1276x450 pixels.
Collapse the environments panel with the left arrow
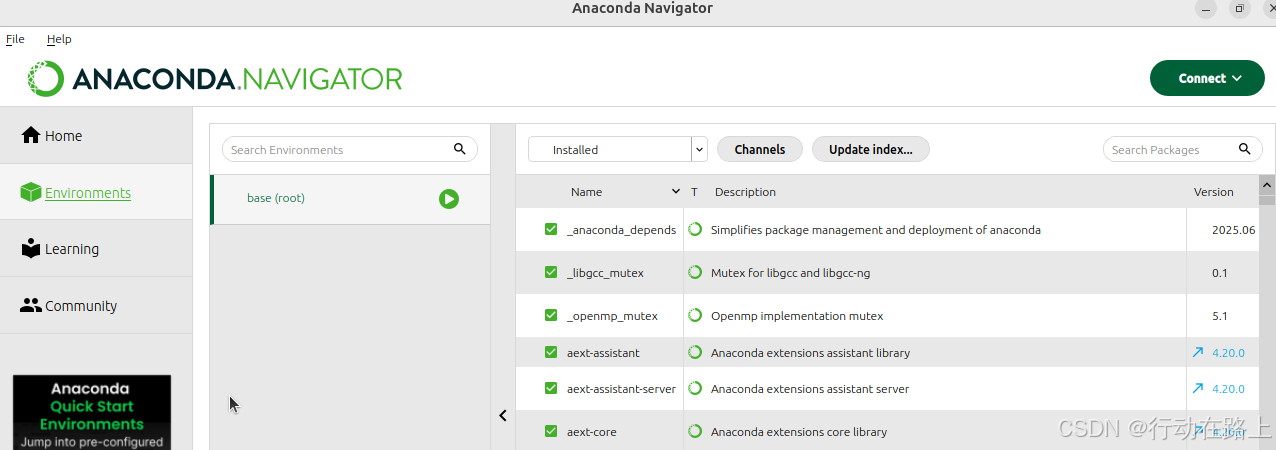[x=503, y=416]
